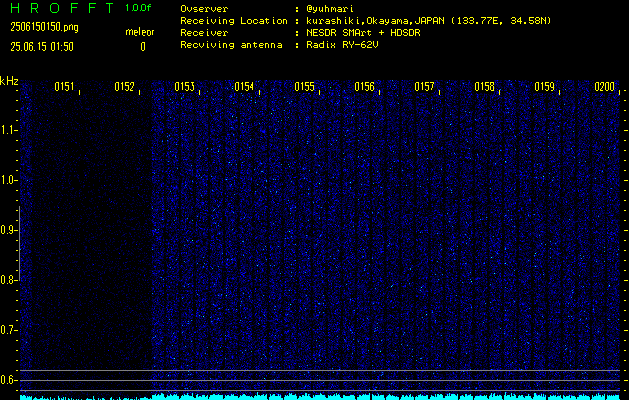
Task: Click the 0.9 kHz axis label
Action: point(8,230)
